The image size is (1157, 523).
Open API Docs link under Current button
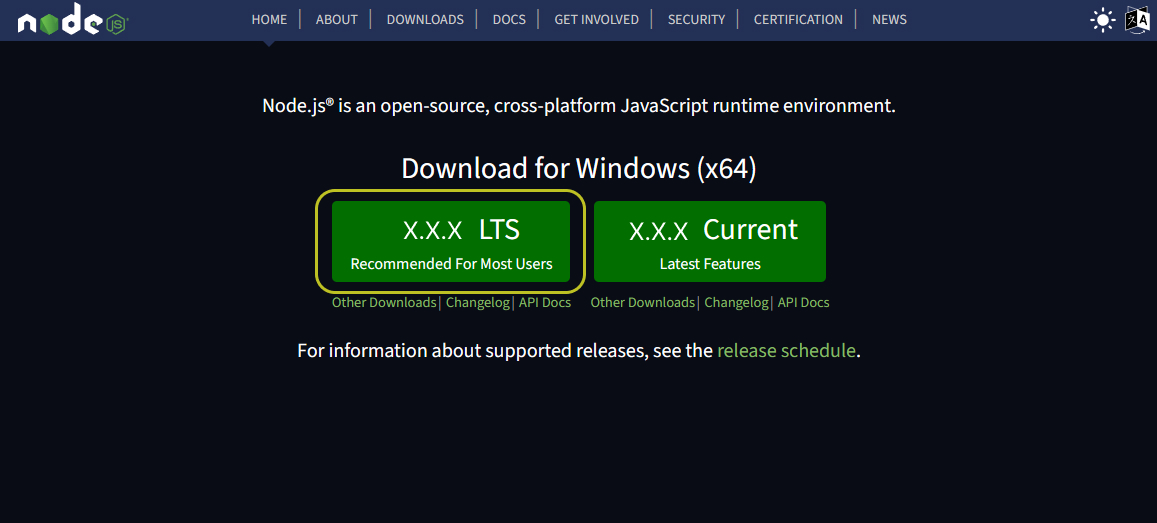click(804, 302)
